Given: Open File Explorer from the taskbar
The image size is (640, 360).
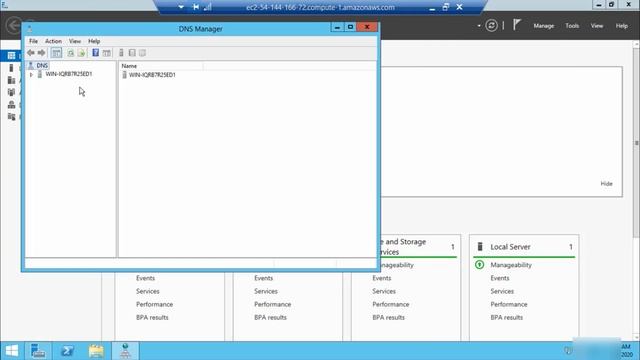Looking at the screenshot, I should coord(96,351).
